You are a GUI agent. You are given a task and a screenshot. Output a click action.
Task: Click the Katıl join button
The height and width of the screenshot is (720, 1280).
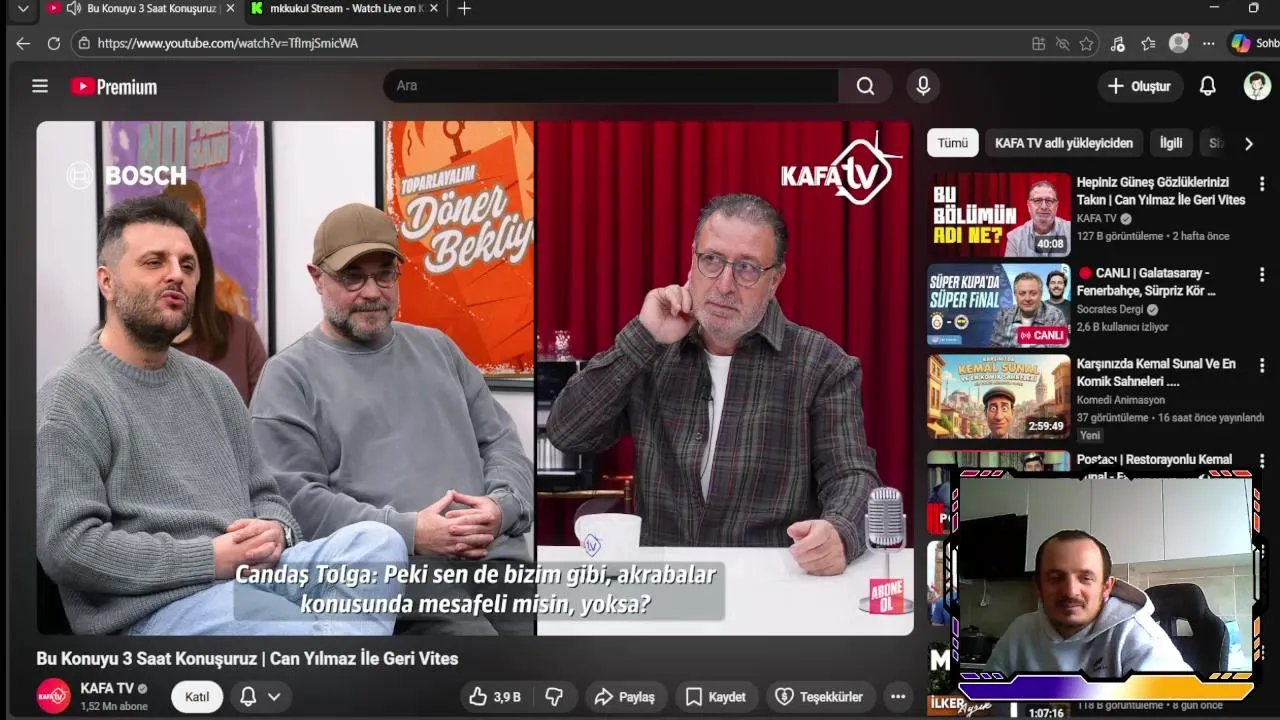click(197, 697)
